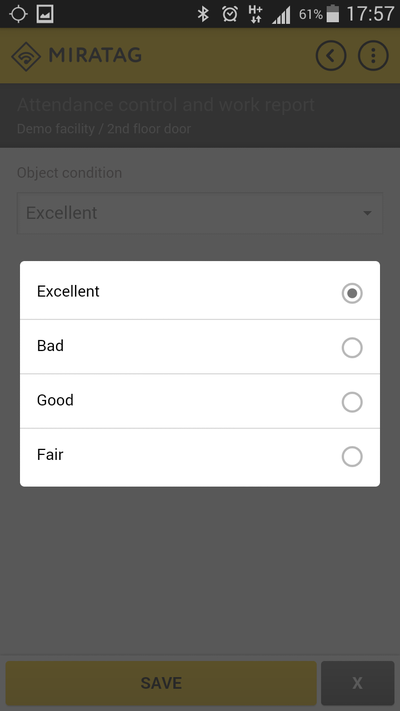The height and width of the screenshot is (711, 400).
Task: Select the Excellent radio button
Action: point(352,293)
